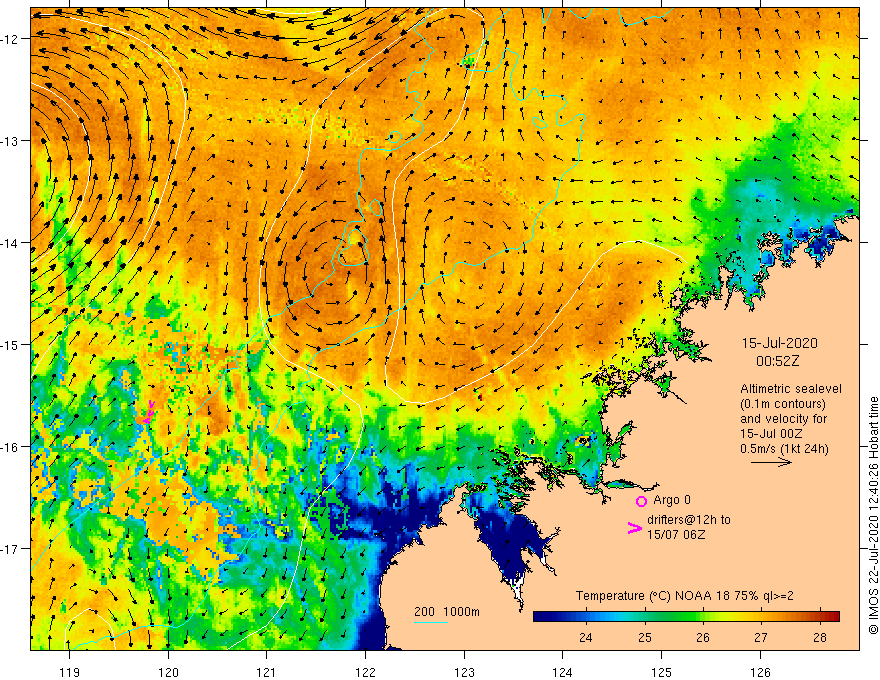Click the '15/07 06Z' legend text
This screenshot has width=880, height=680.
(676, 535)
